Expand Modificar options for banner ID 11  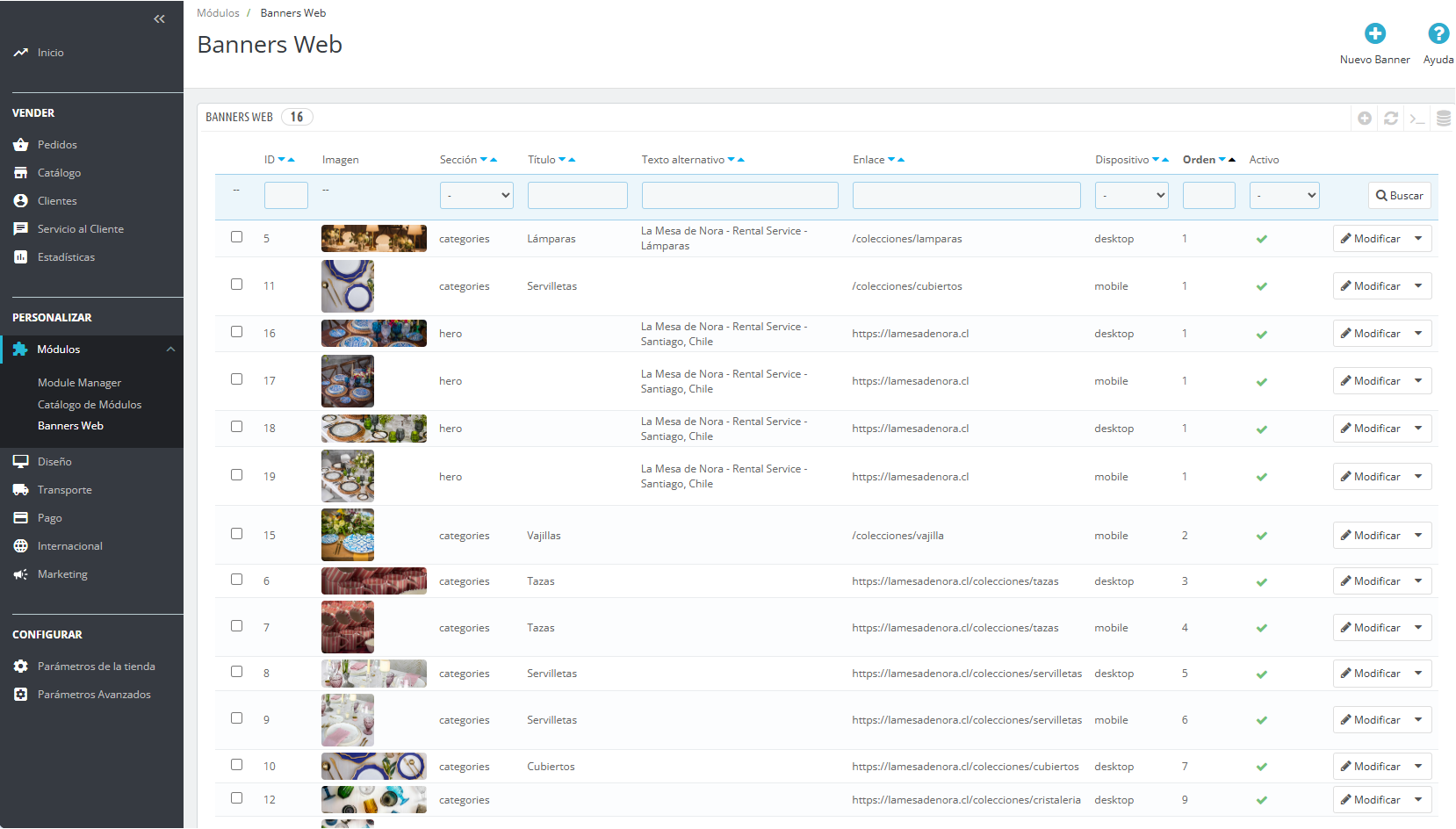pyautogui.click(x=1419, y=286)
